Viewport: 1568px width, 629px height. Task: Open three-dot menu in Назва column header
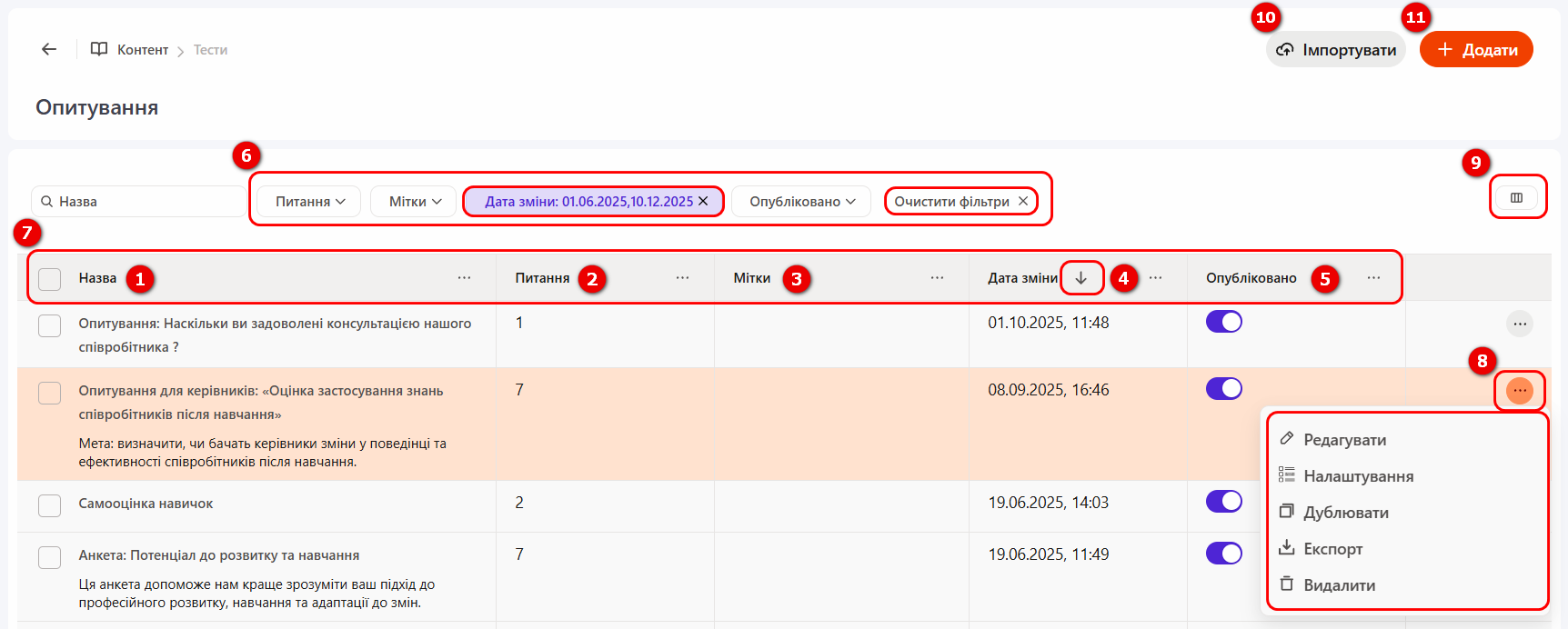464,278
